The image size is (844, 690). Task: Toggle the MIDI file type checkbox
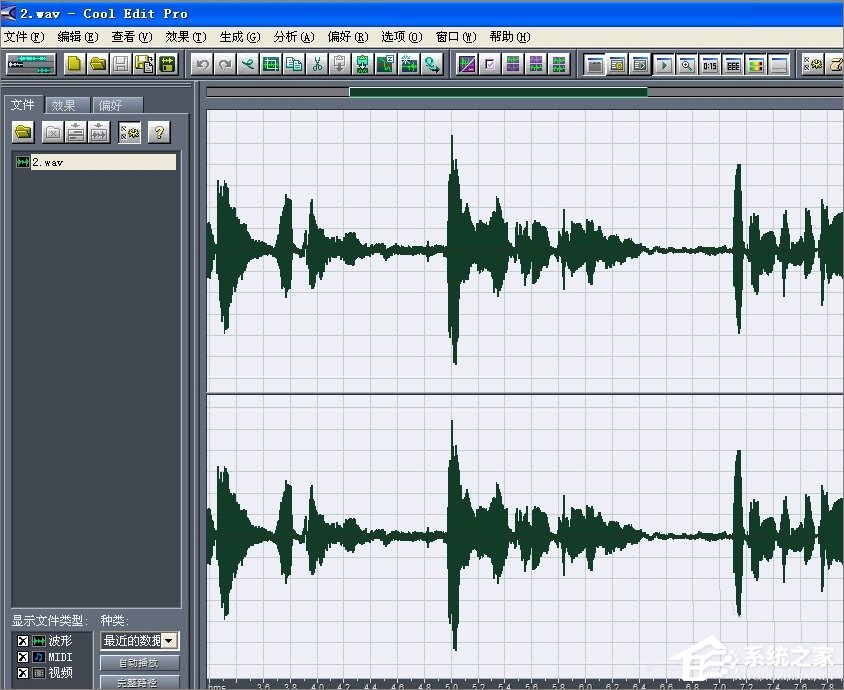point(22,657)
